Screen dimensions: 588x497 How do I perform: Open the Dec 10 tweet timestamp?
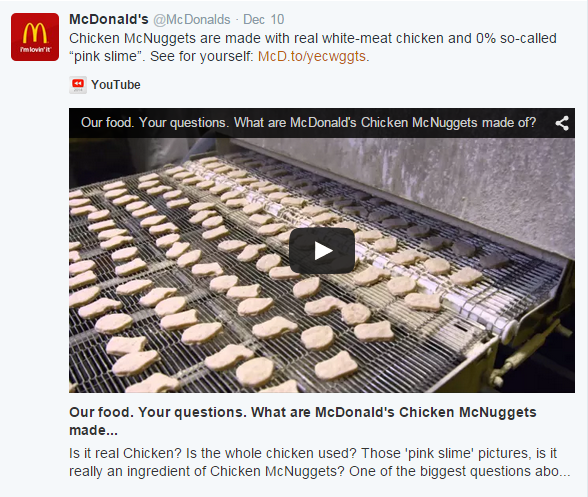click(264, 20)
